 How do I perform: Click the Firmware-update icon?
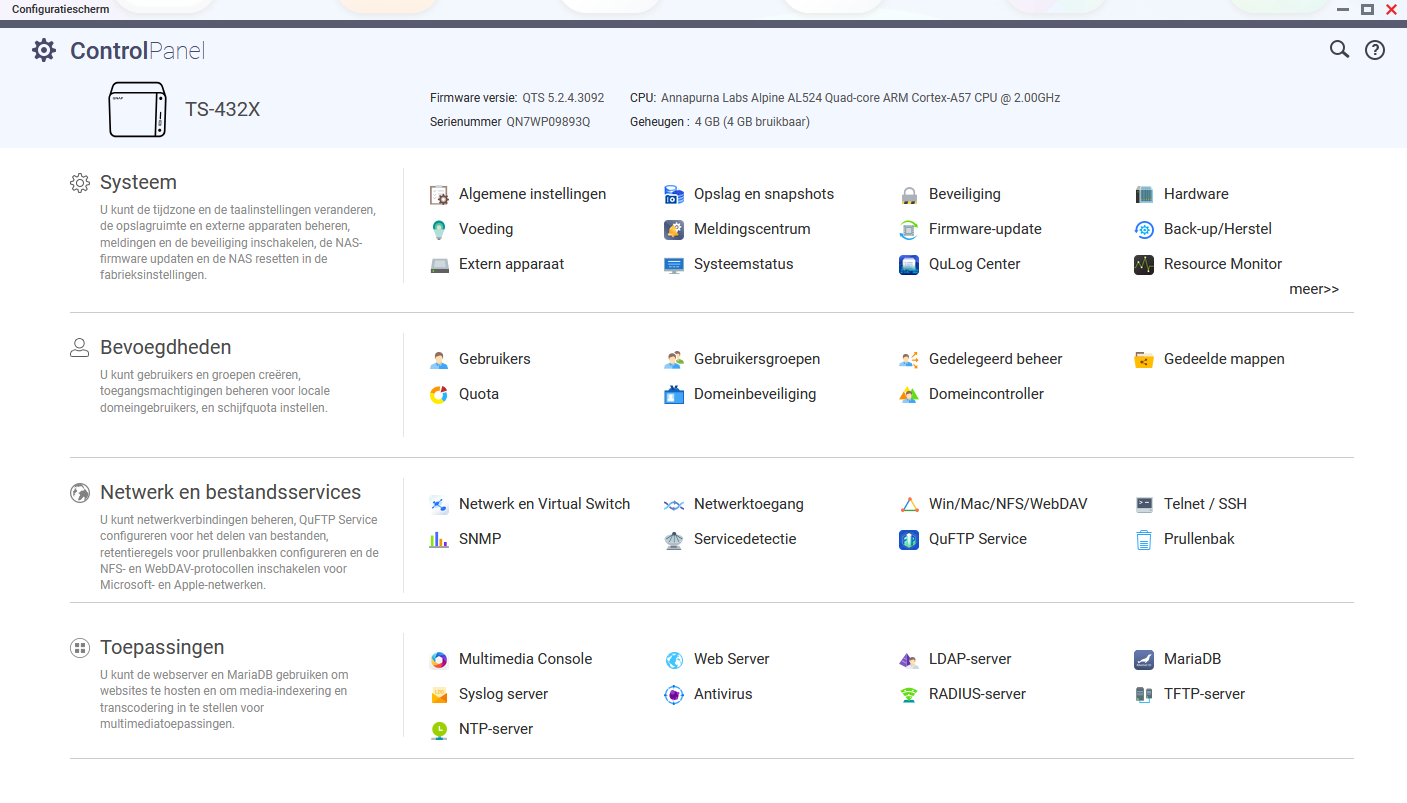pyautogui.click(x=909, y=229)
